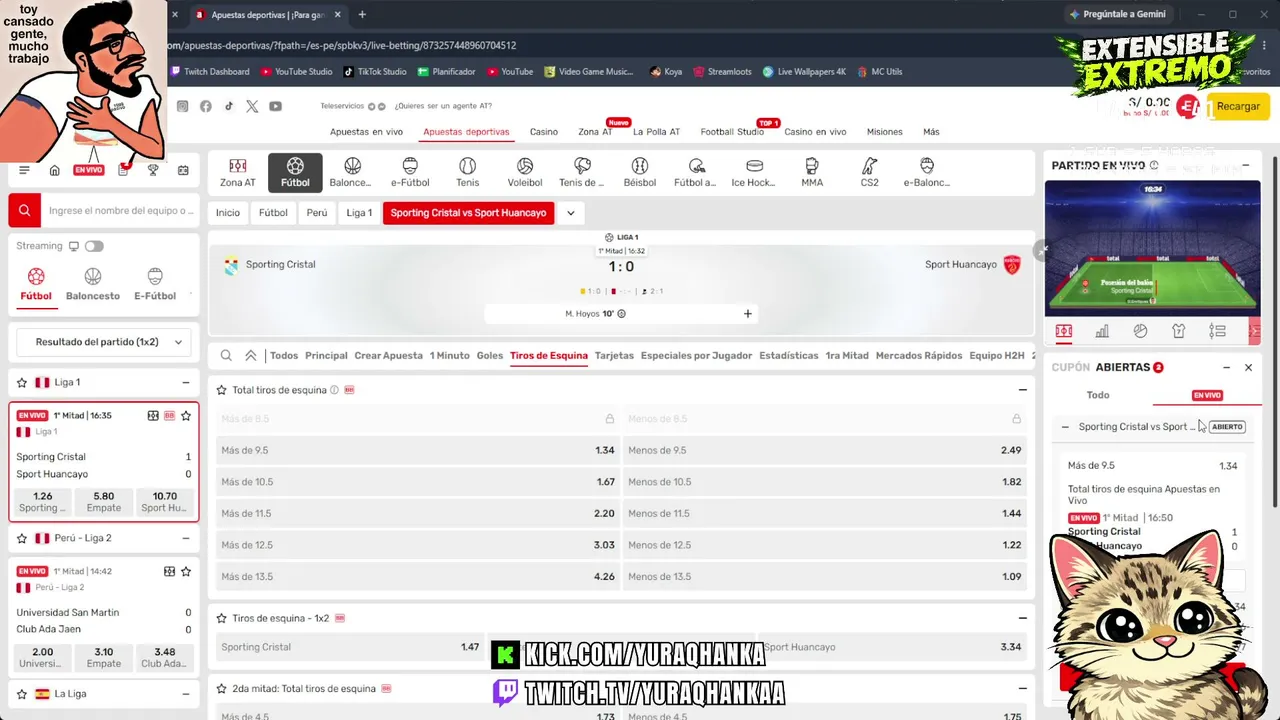Collapse all markets with double-chevron icon
The width and height of the screenshot is (1280, 720).
251,356
